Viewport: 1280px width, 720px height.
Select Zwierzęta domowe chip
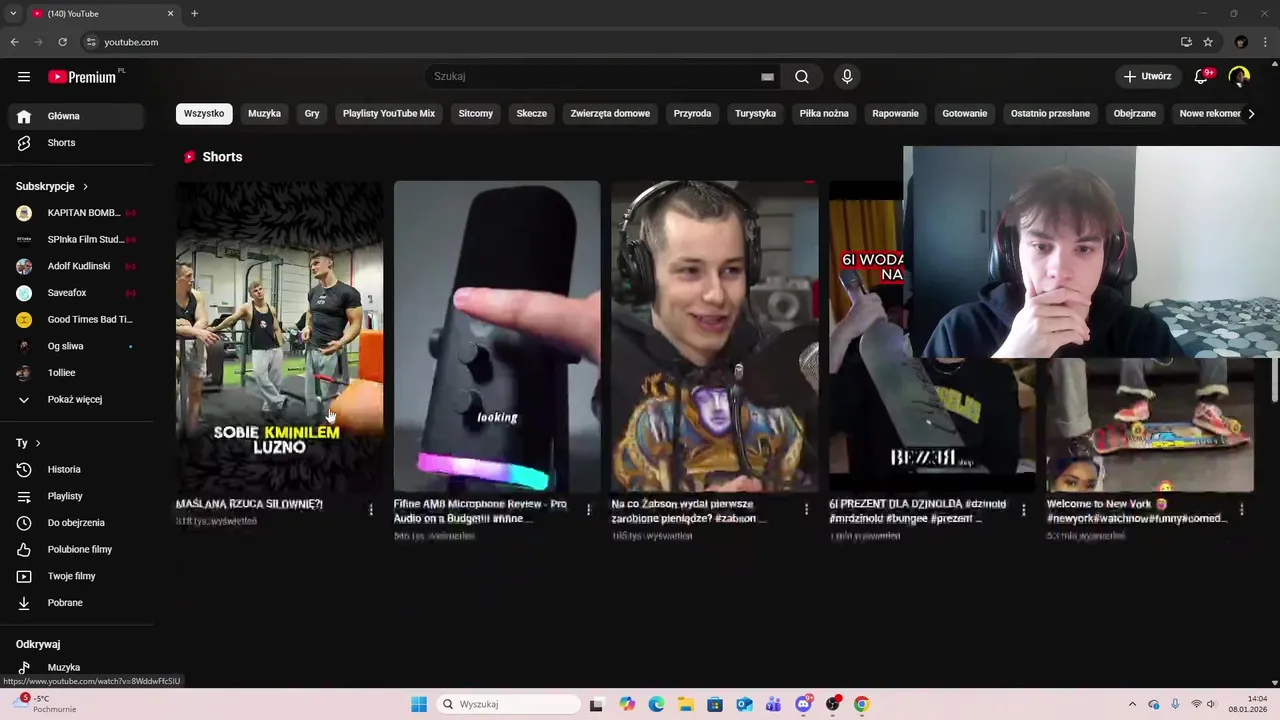point(610,114)
